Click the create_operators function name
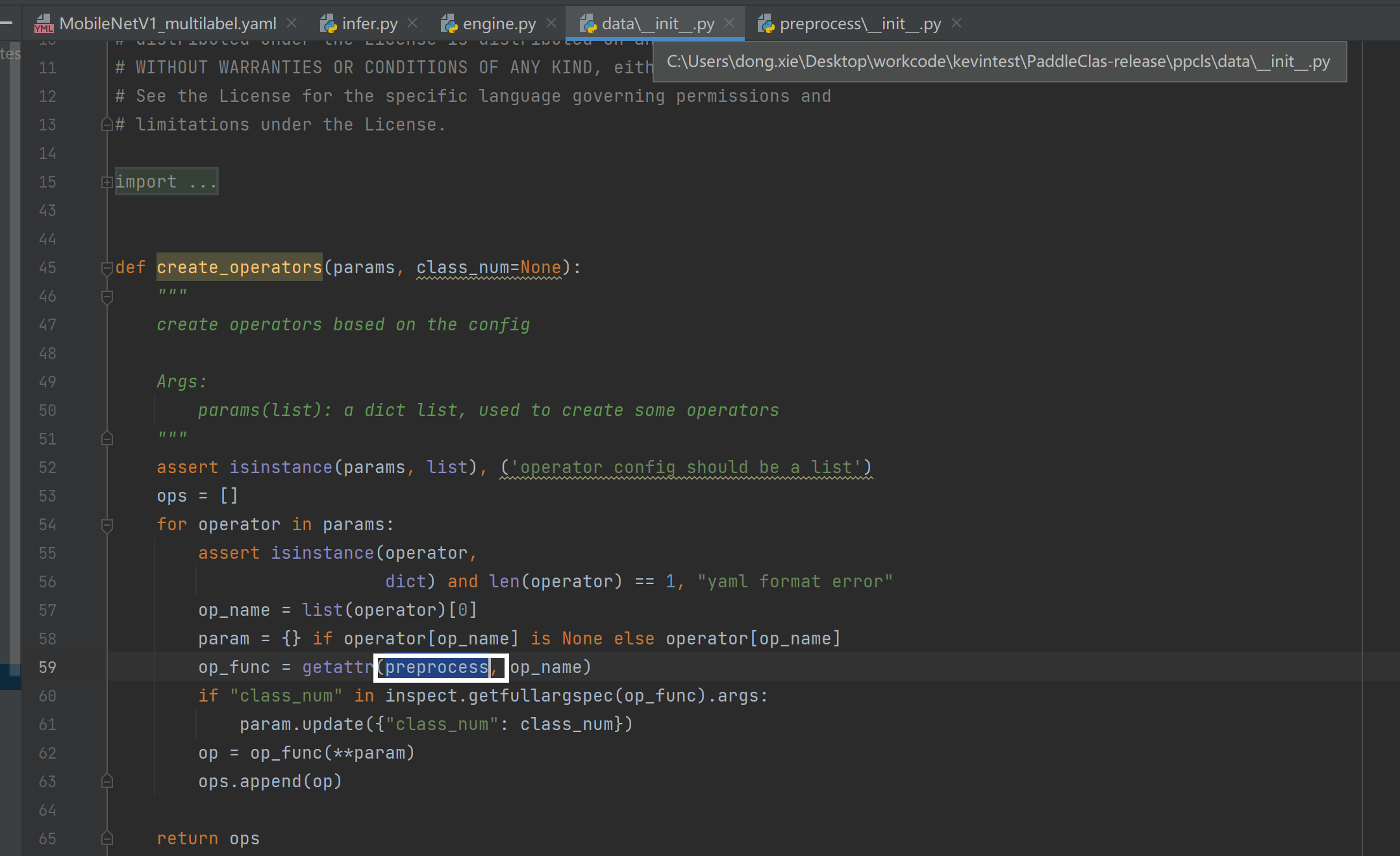Image resolution: width=1400 pixels, height=856 pixels. pos(240,267)
